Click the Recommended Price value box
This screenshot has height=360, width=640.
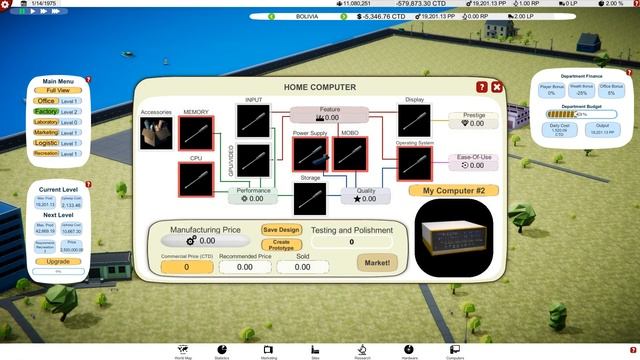[x=245, y=267]
